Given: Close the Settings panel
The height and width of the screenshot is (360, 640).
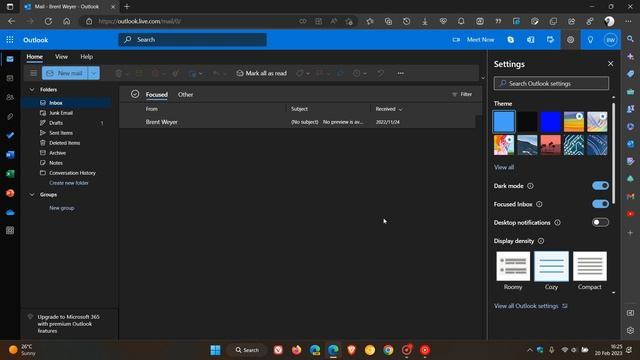Looking at the screenshot, I should pyautogui.click(x=610, y=64).
